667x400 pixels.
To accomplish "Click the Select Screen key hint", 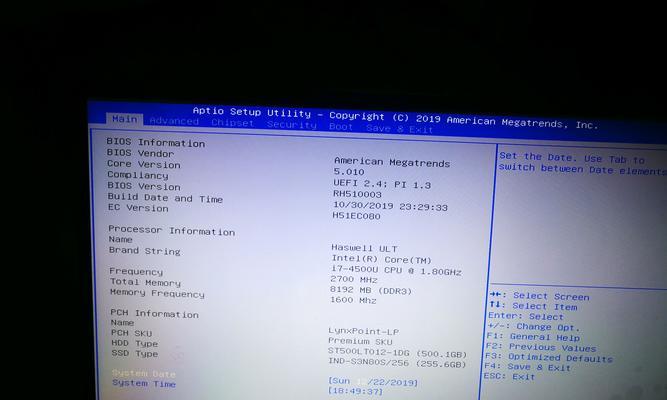I will 539,296.
